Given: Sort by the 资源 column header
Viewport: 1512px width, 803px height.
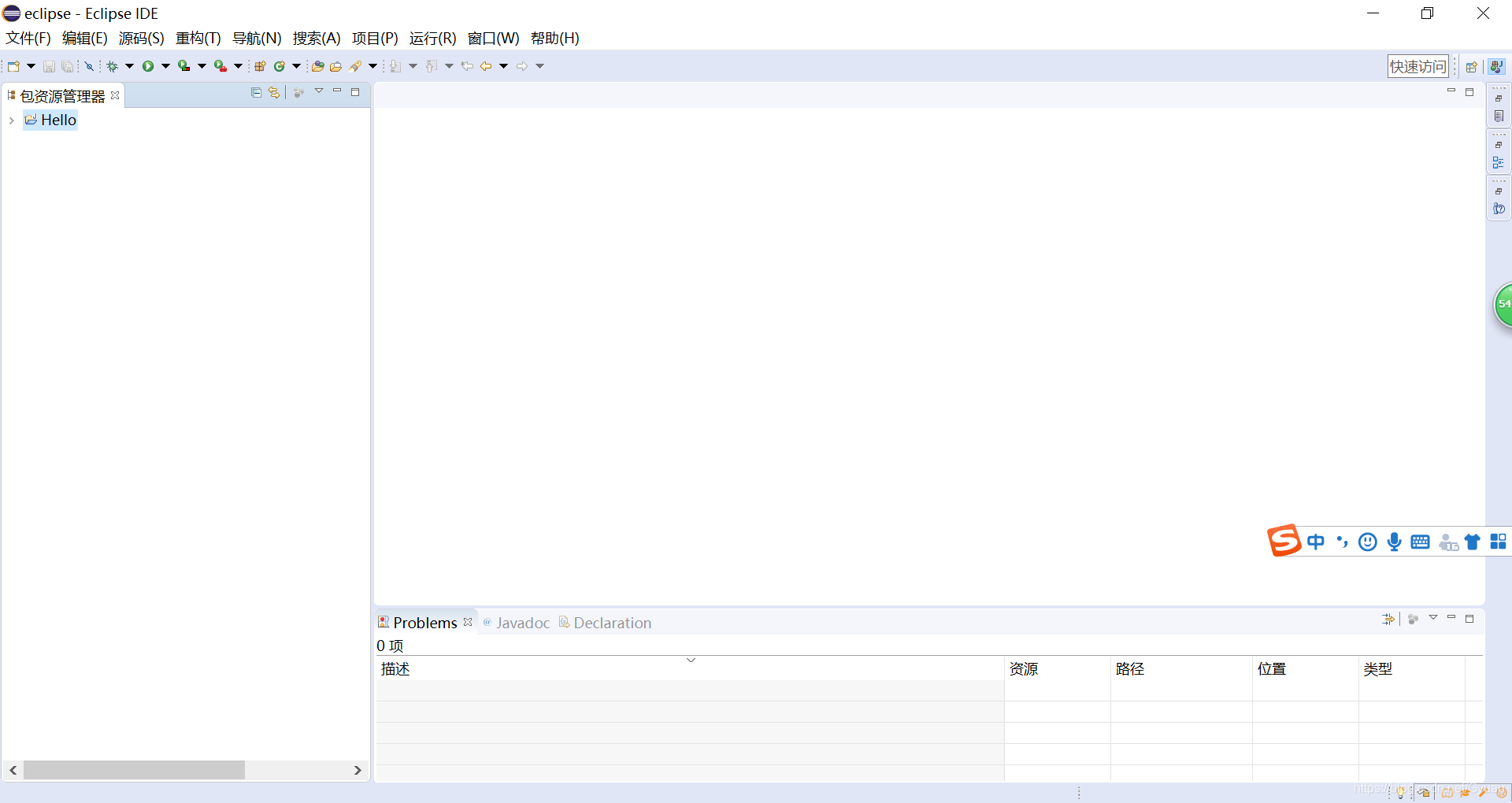Looking at the screenshot, I should [x=1058, y=669].
